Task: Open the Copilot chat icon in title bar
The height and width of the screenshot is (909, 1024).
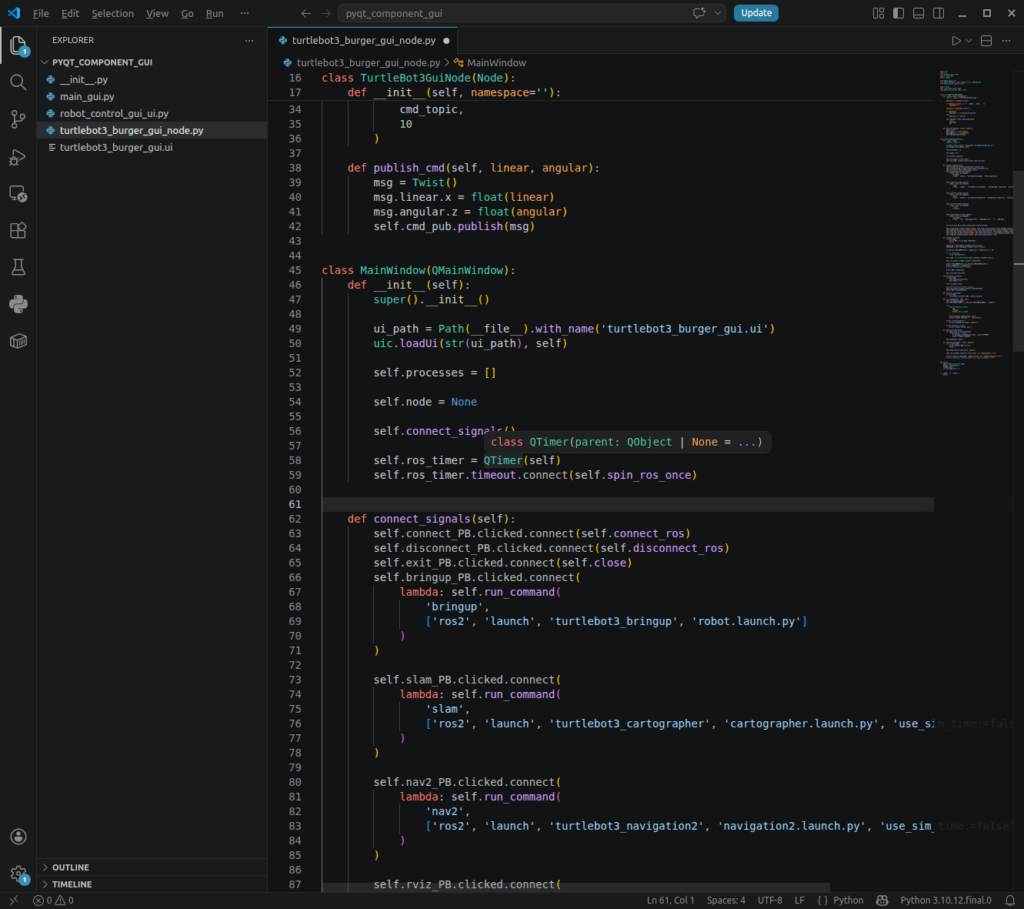Action: click(x=699, y=13)
